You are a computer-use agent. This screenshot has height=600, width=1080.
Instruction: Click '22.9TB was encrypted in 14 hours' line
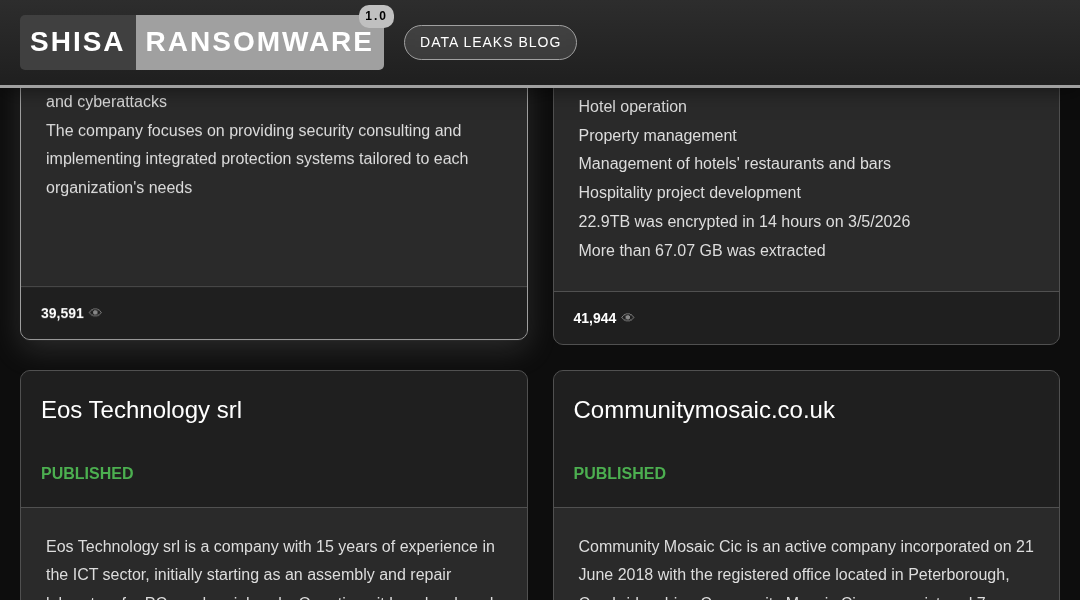click(x=744, y=222)
